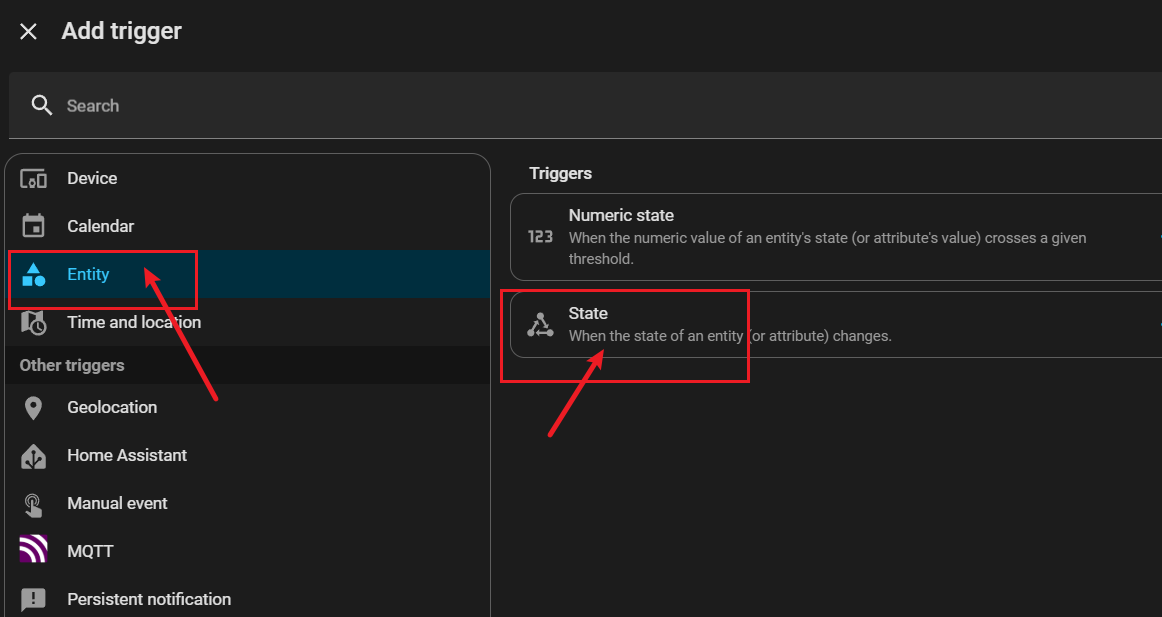Open the Time and location category label
This screenshot has width=1162, height=617.
click(x=134, y=322)
